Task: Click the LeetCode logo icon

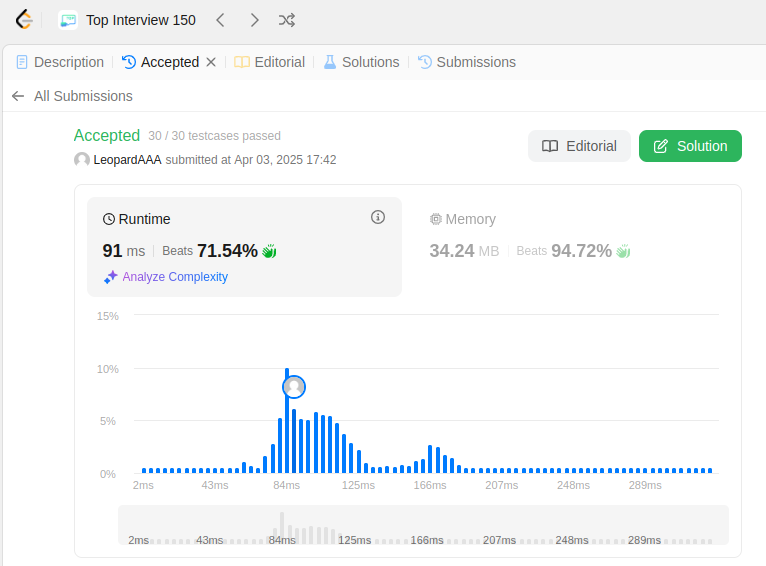Action: coord(24,20)
